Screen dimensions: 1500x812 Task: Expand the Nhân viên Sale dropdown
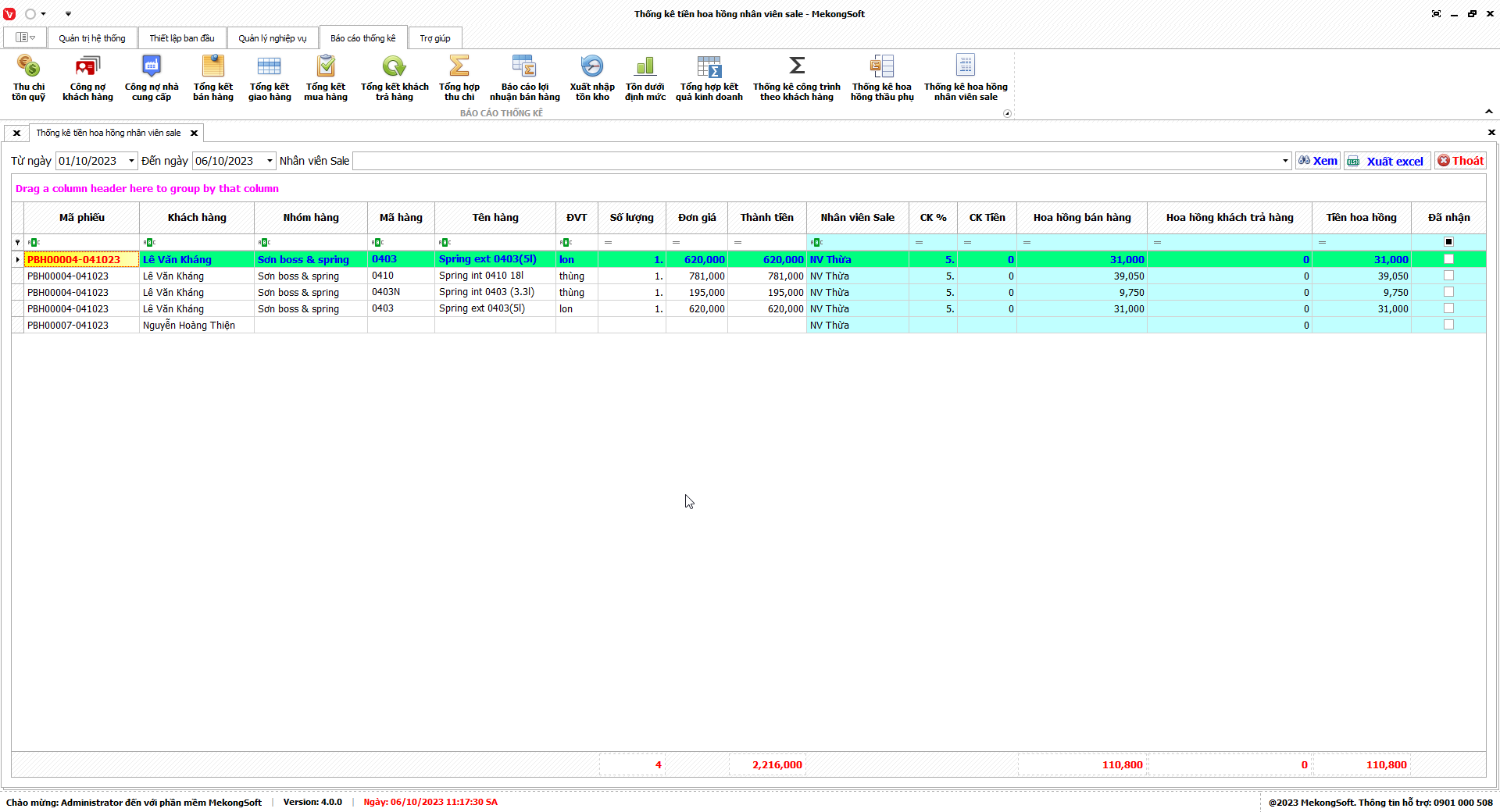click(x=1285, y=161)
